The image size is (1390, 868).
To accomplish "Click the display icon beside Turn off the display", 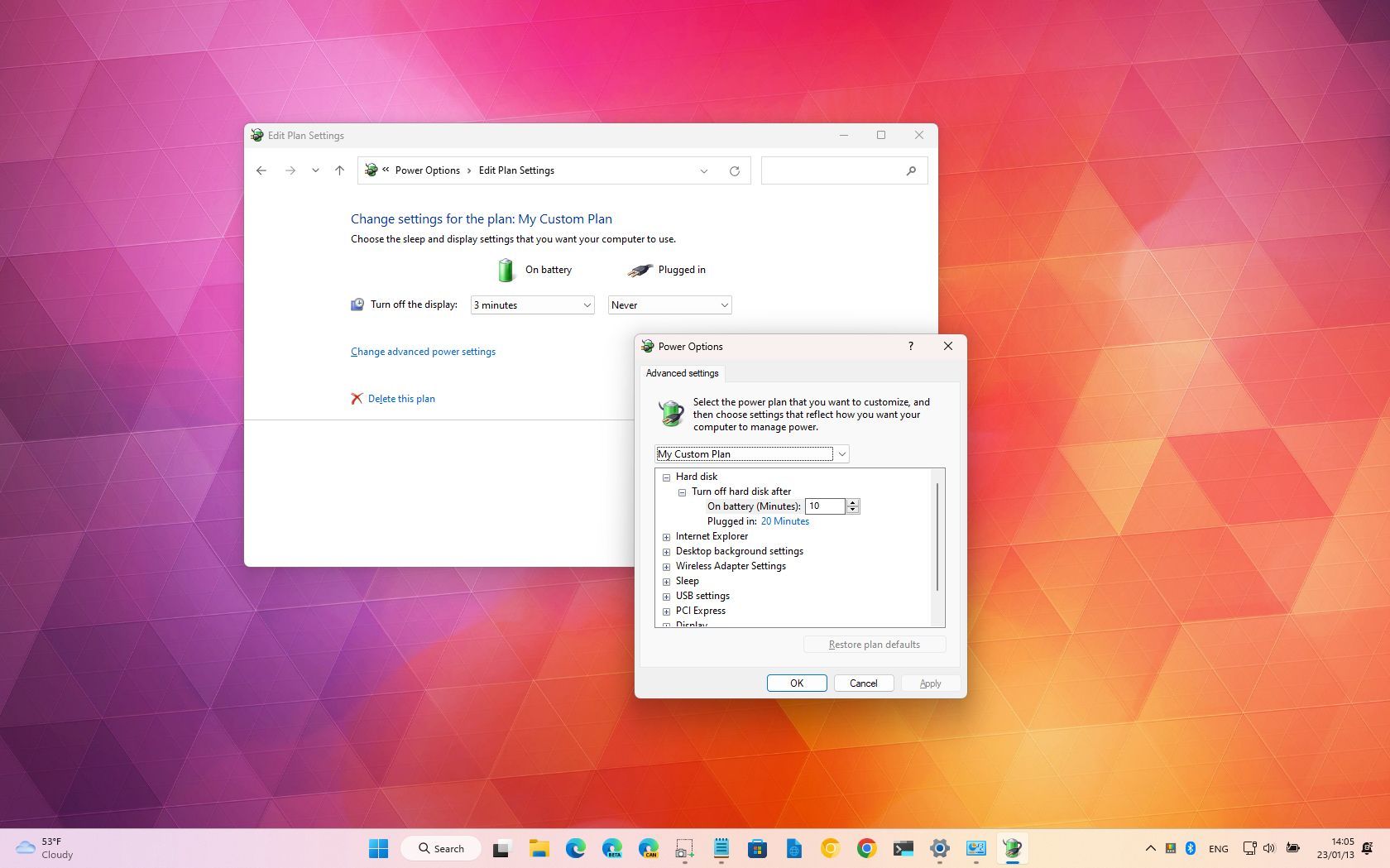I will 357,305.
